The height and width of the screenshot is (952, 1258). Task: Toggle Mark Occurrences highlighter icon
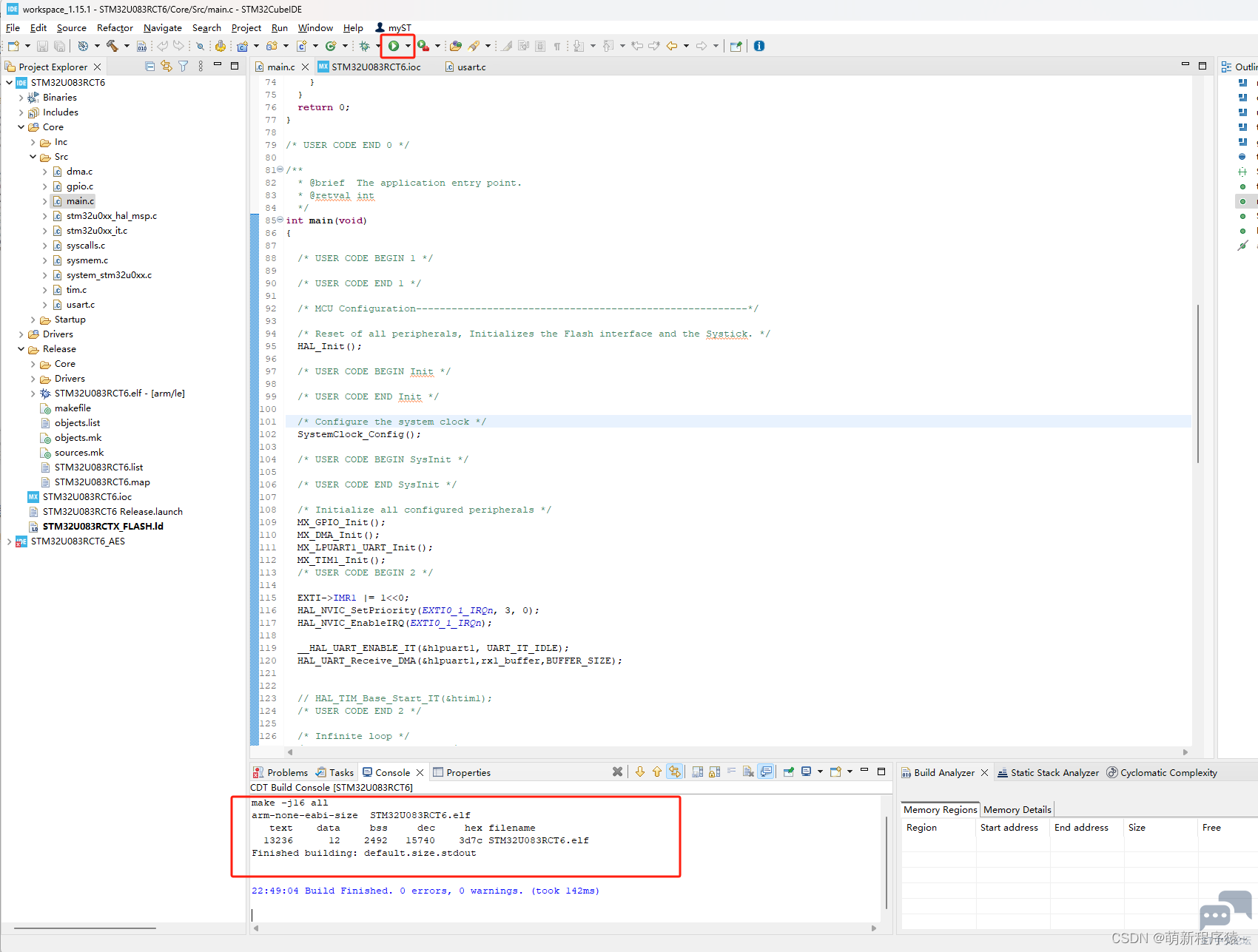507,46
